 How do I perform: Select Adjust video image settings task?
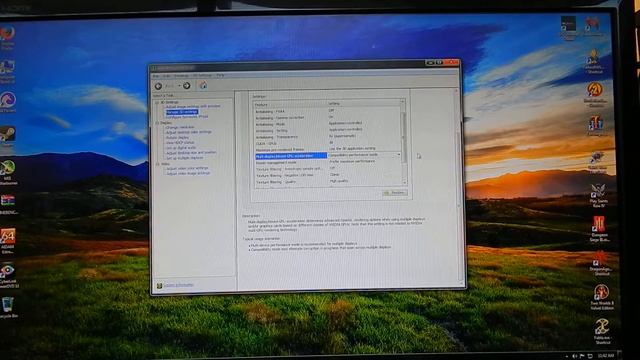click(x=188, y=173)
